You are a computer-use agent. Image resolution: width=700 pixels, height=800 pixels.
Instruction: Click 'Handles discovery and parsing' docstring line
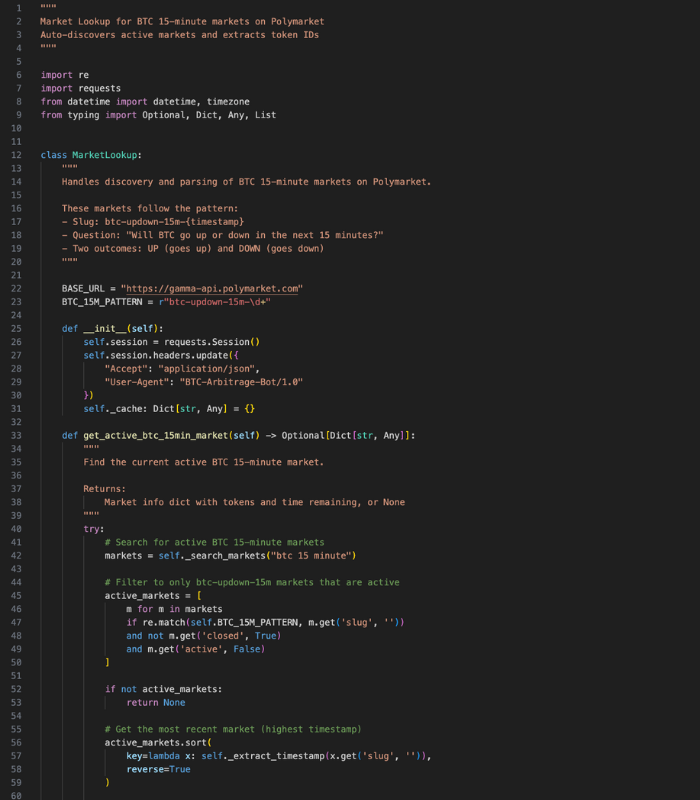click(246, 182)
